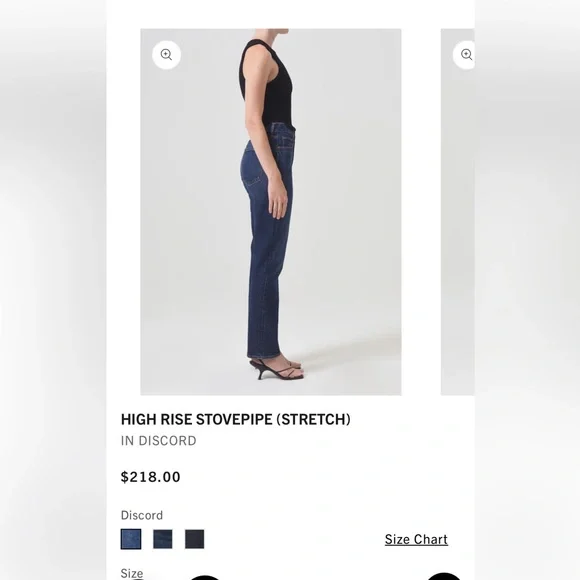Tap the magnifier icon on the next photo
Screen dimensions: 580x580
click(464, 55)
